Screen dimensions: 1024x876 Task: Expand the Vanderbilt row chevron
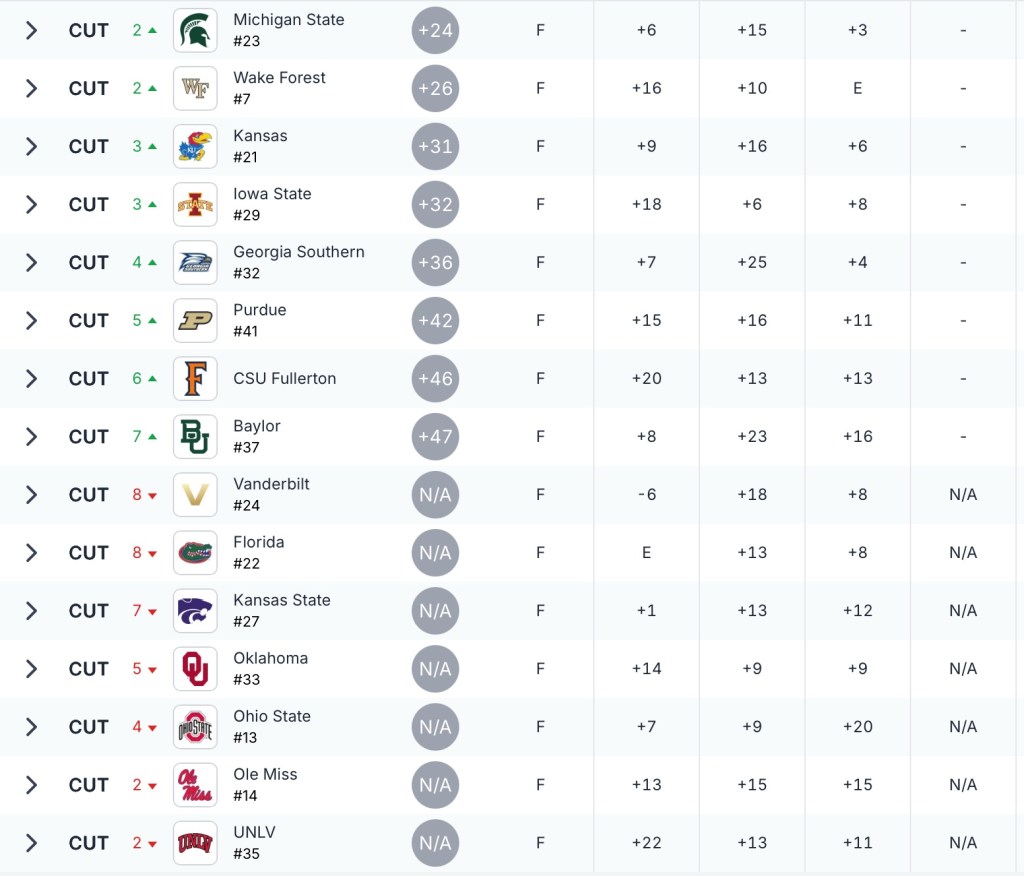pyautogui.click(x=31, y=494)
